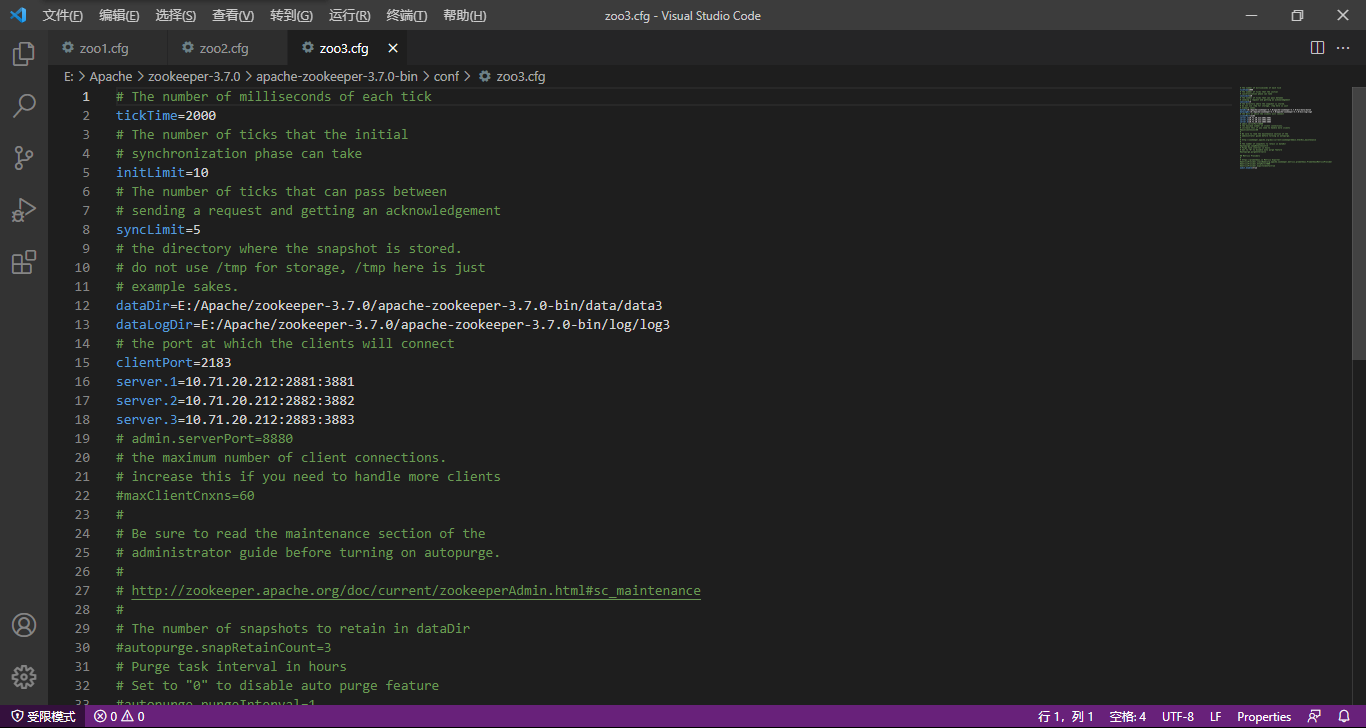The image size is (1366, 728).
Task: Click the notifications bell in status bar
Action: (x=1344, y=717)
